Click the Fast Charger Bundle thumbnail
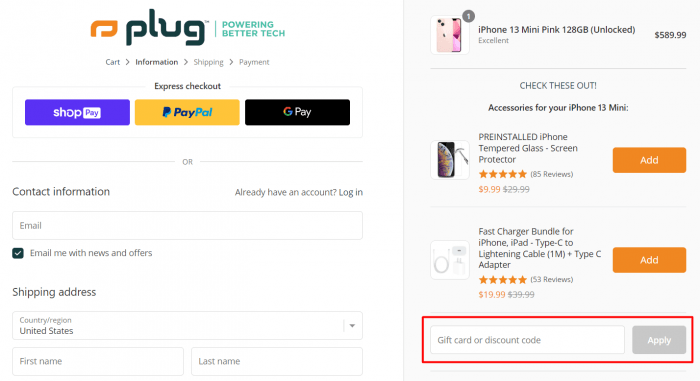This screenshot has height=381, width=700. click(450, 260)
